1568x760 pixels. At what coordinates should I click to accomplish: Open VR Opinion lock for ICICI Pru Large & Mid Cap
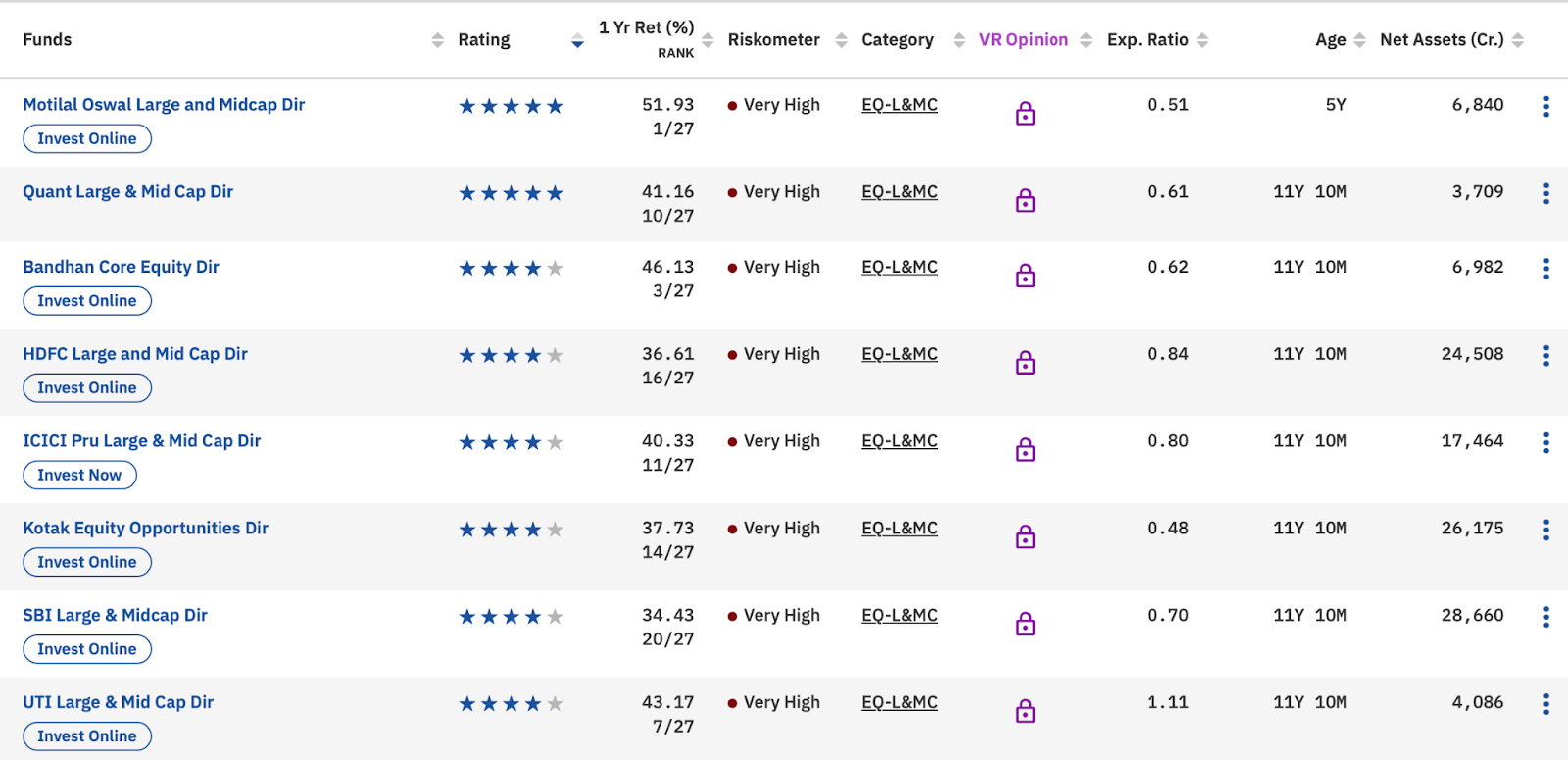click(1025, 450)
